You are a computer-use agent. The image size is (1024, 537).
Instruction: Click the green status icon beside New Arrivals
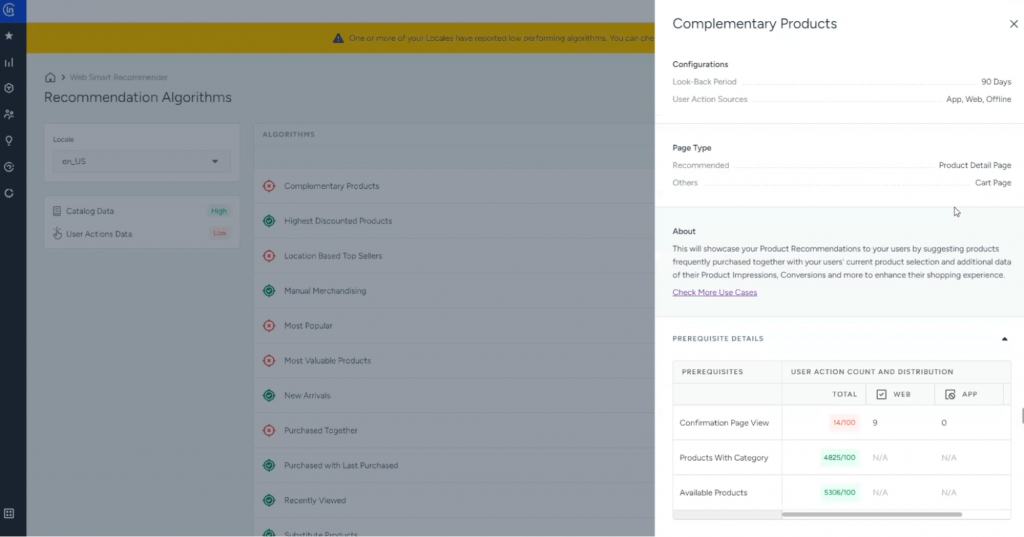click(269, 396)
